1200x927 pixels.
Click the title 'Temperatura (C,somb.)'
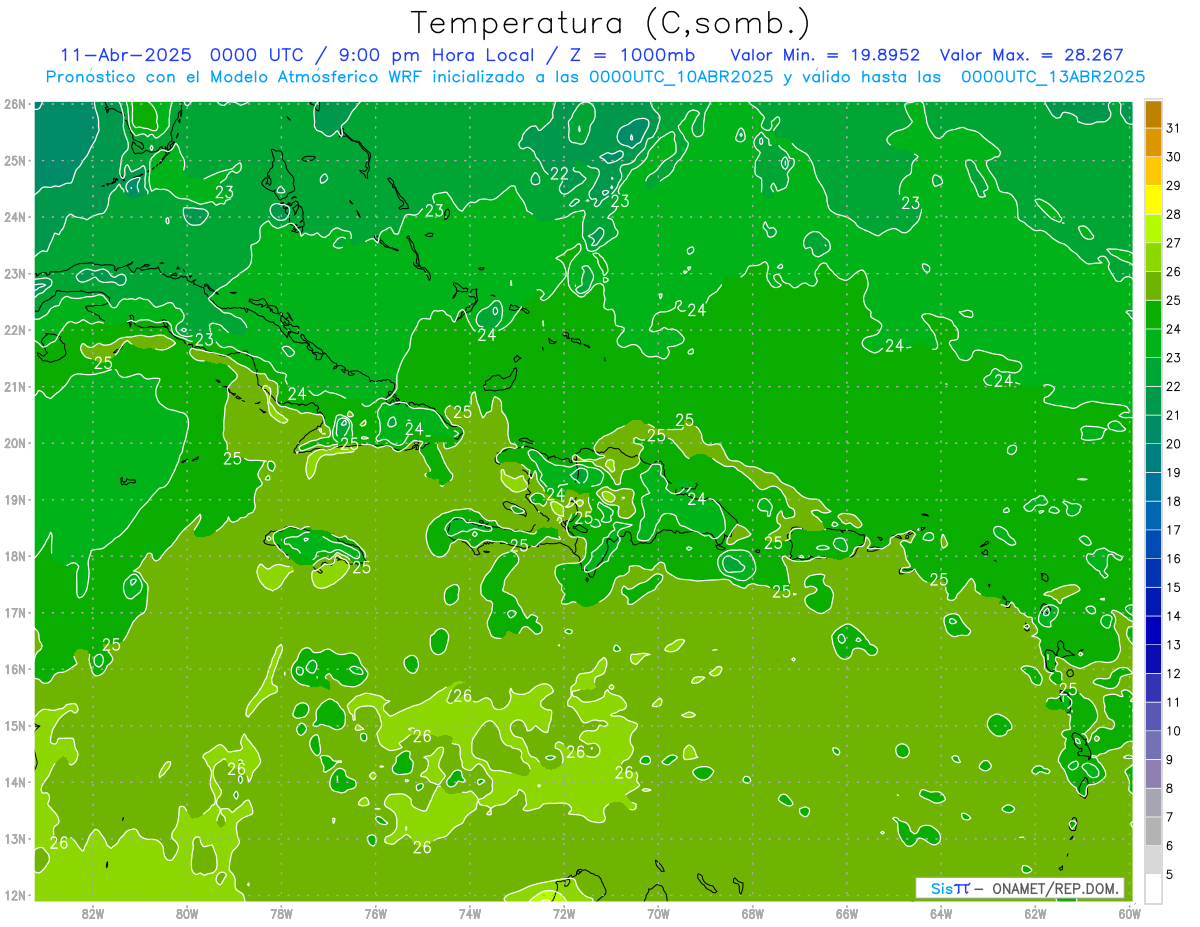611,22
